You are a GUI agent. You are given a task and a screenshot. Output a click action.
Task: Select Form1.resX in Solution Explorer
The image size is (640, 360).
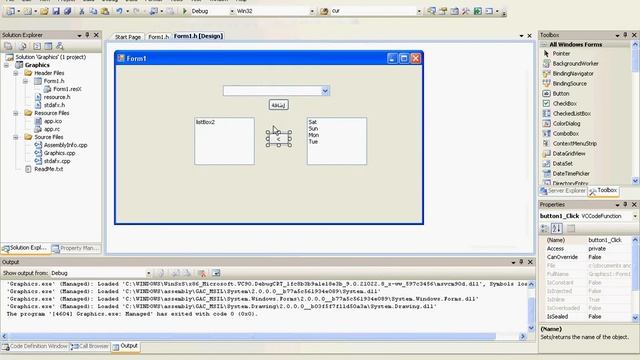tap(67, 89)
